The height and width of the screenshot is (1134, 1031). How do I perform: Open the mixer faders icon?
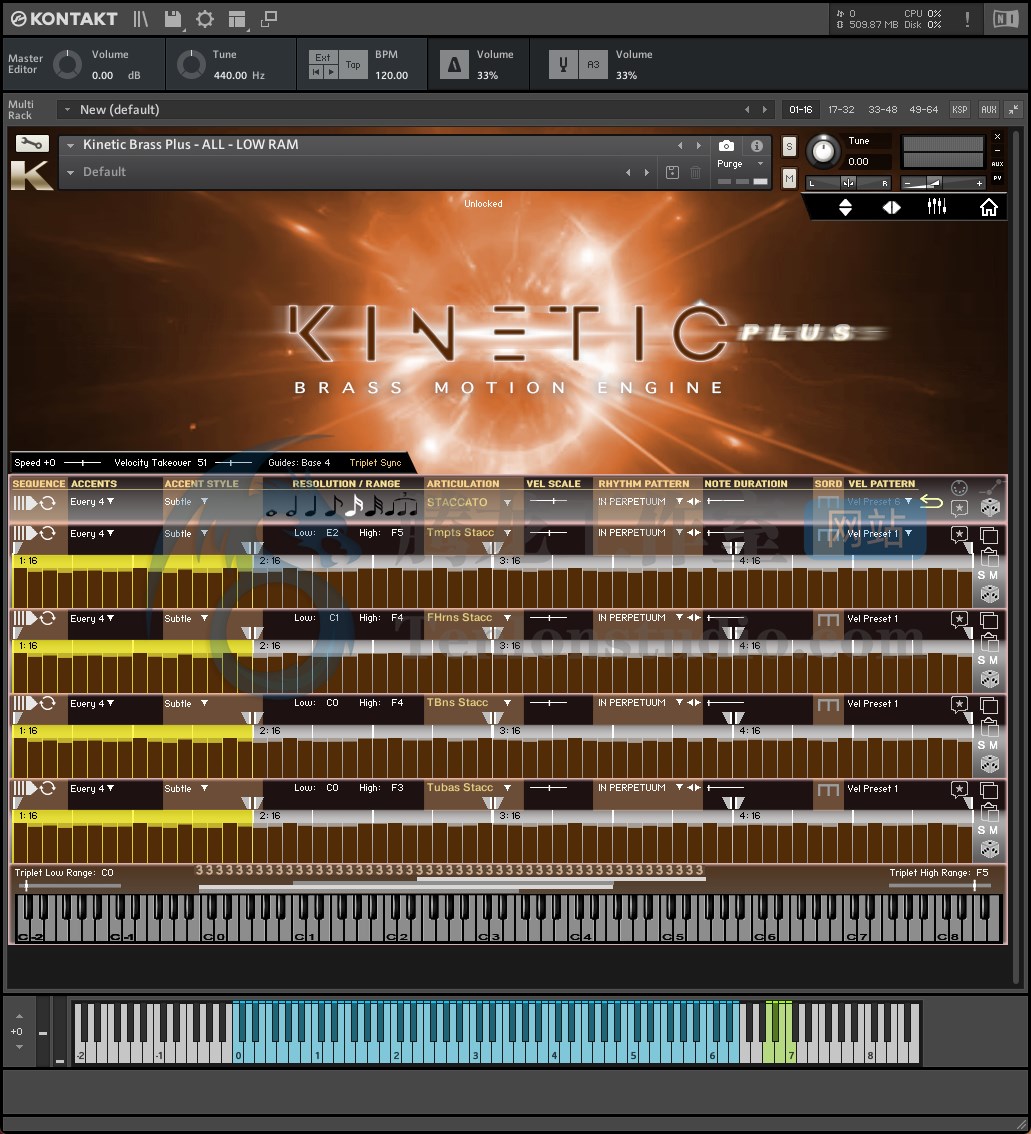(937, 207)
